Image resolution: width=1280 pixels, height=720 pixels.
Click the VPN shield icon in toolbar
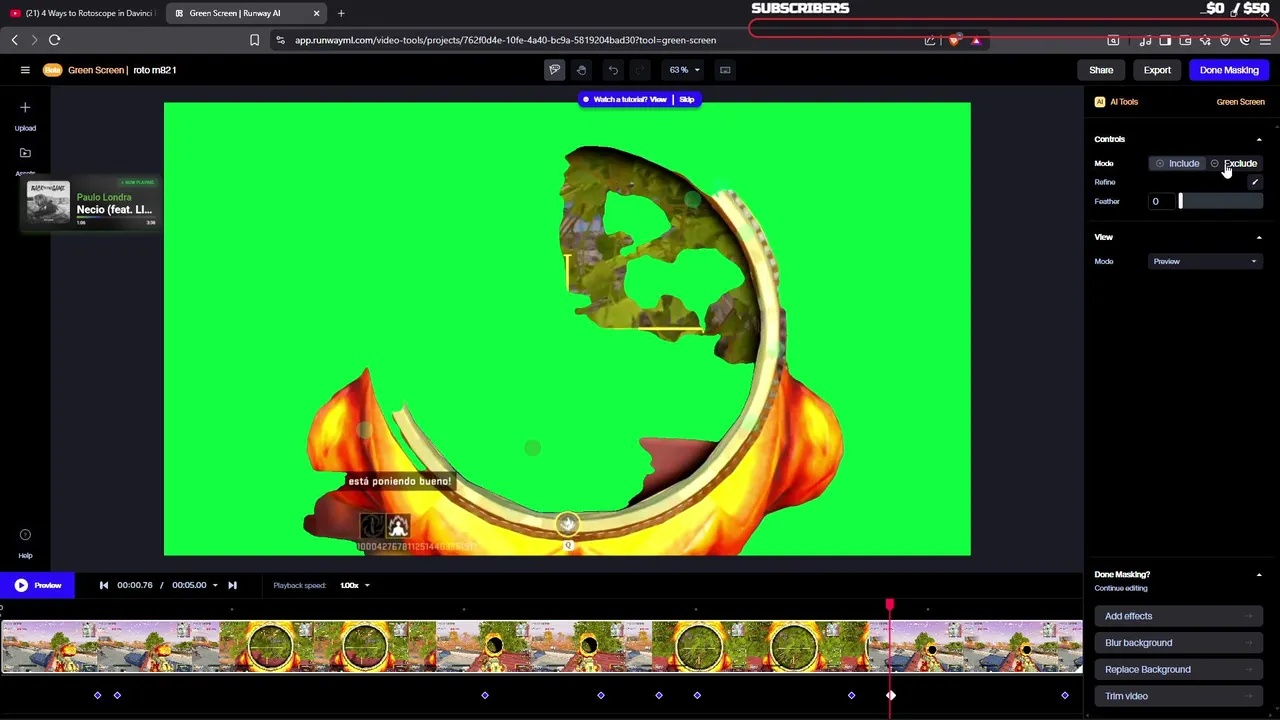coord(1225,40)
